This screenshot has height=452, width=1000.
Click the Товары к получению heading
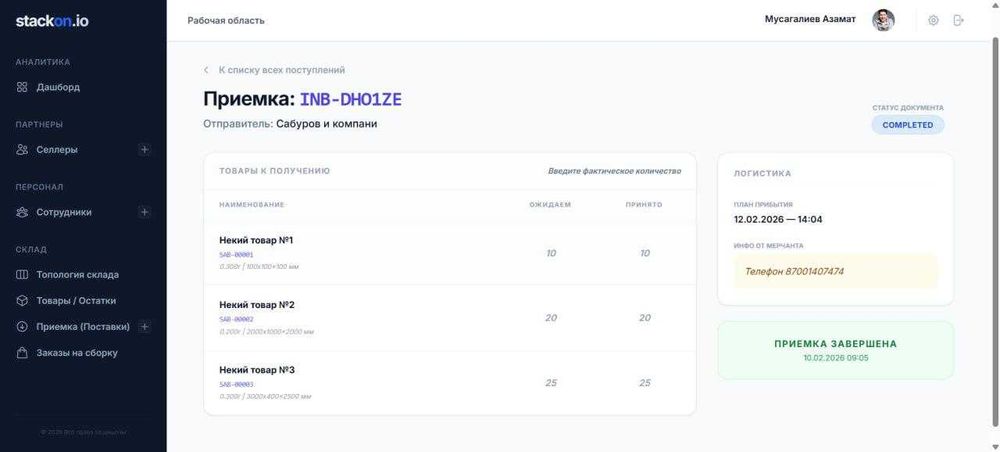[274, 171]
